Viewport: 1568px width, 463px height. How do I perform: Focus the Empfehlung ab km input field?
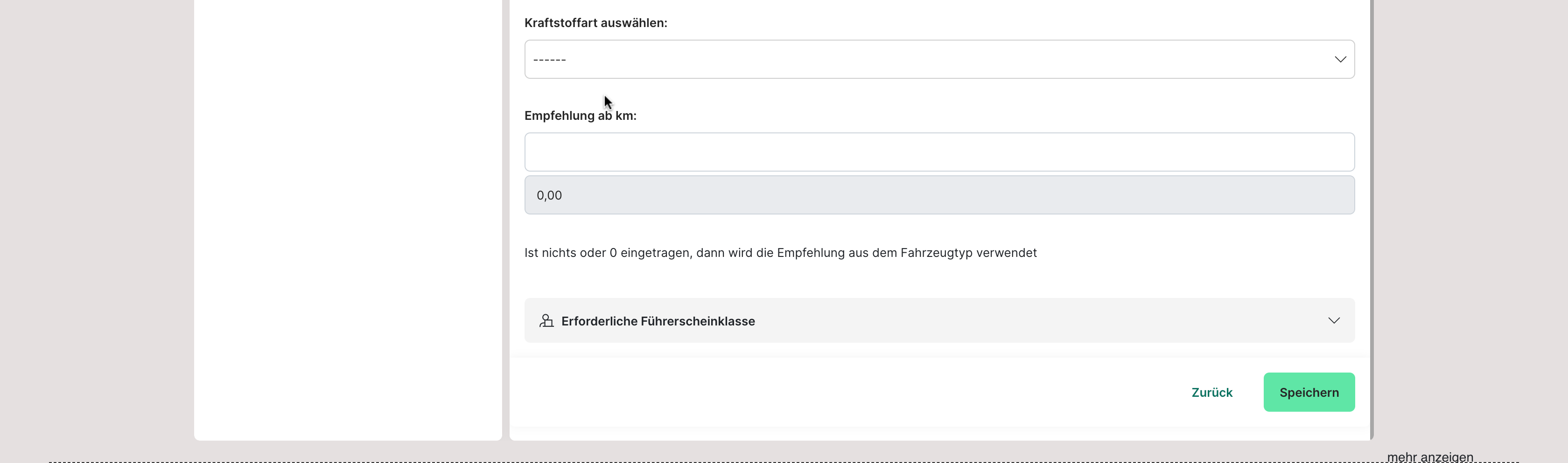938,152
